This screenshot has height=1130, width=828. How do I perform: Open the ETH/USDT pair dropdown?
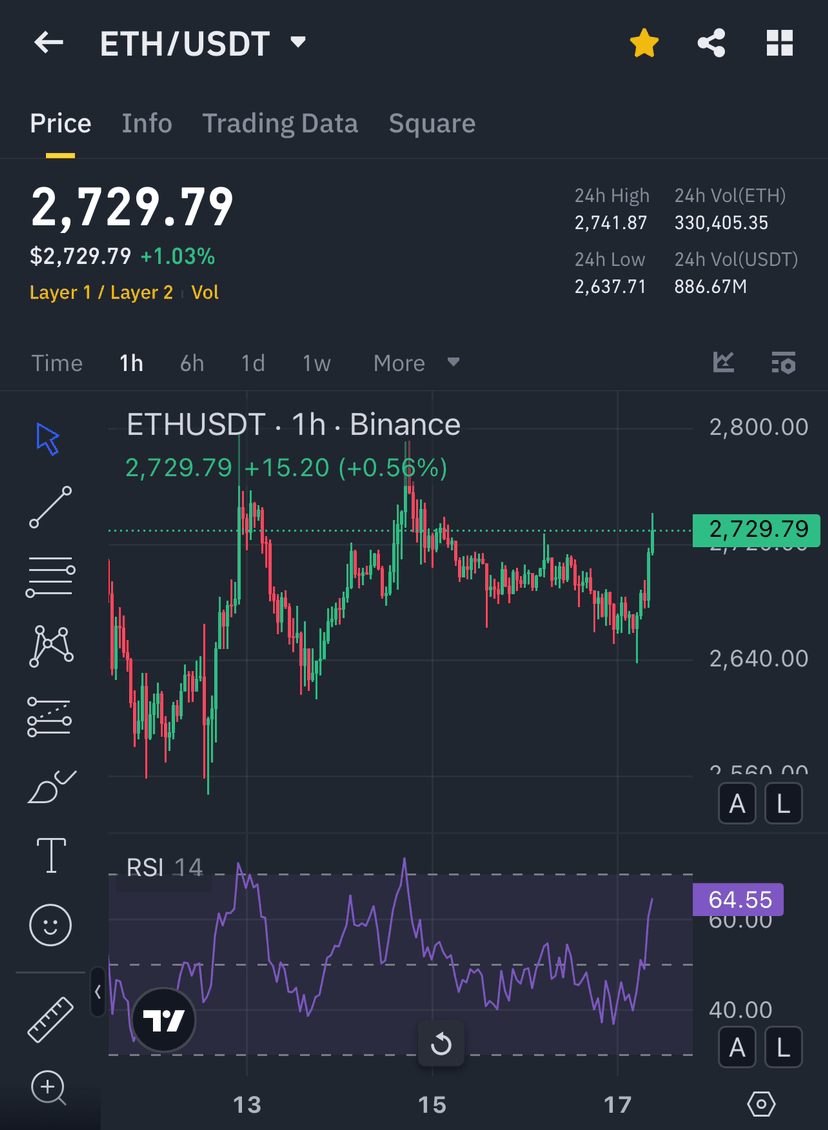(298, 43)
